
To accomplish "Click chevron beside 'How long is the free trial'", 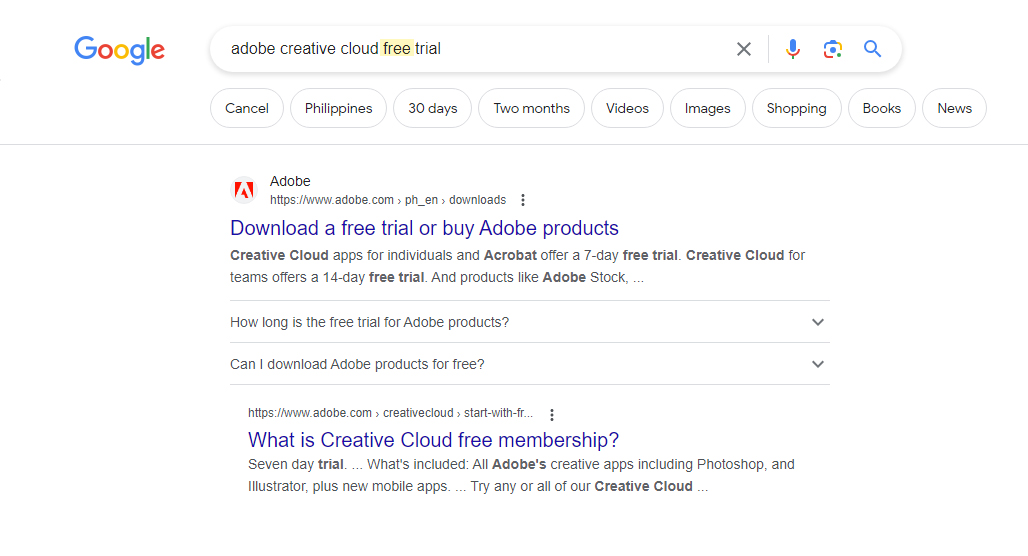I will [x=818, y=322].
